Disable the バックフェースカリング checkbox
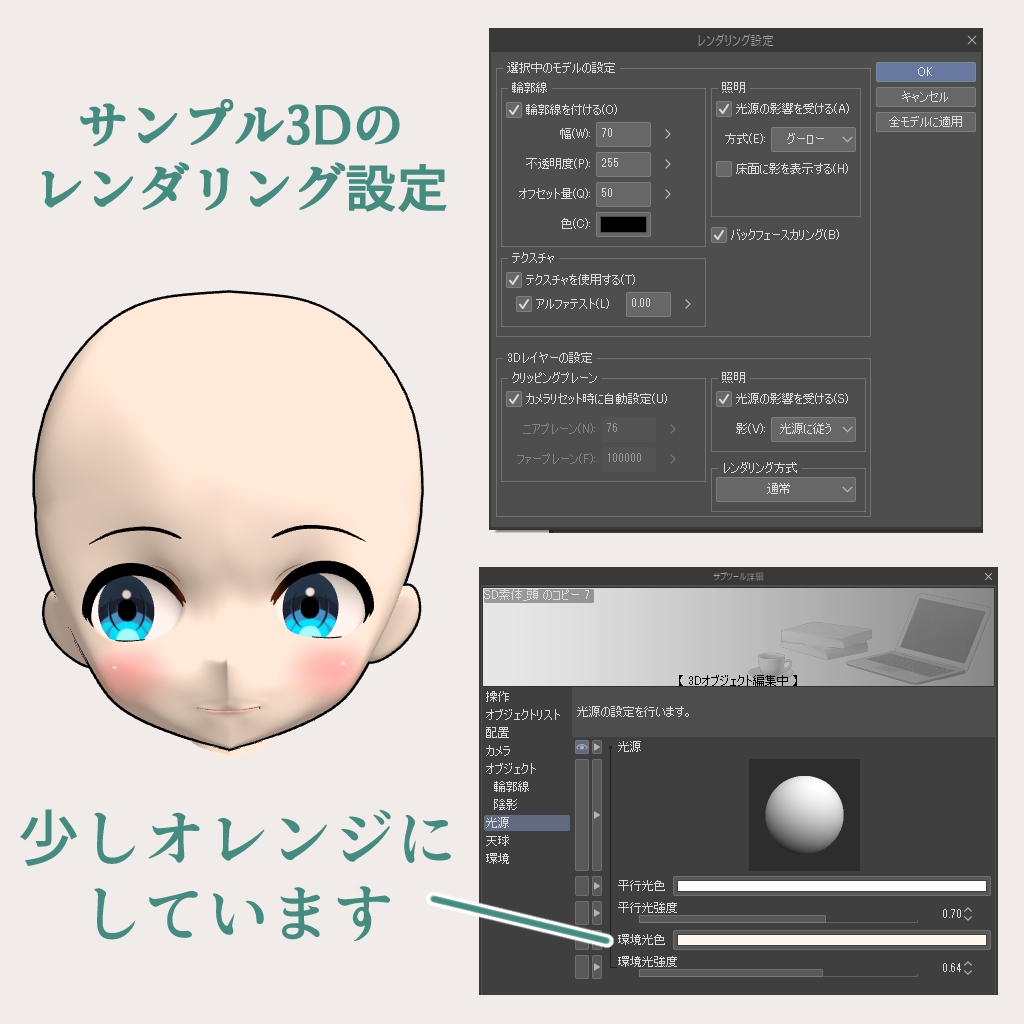The width and height of the screenshot is (1024, 1024). tap(719, 235)
